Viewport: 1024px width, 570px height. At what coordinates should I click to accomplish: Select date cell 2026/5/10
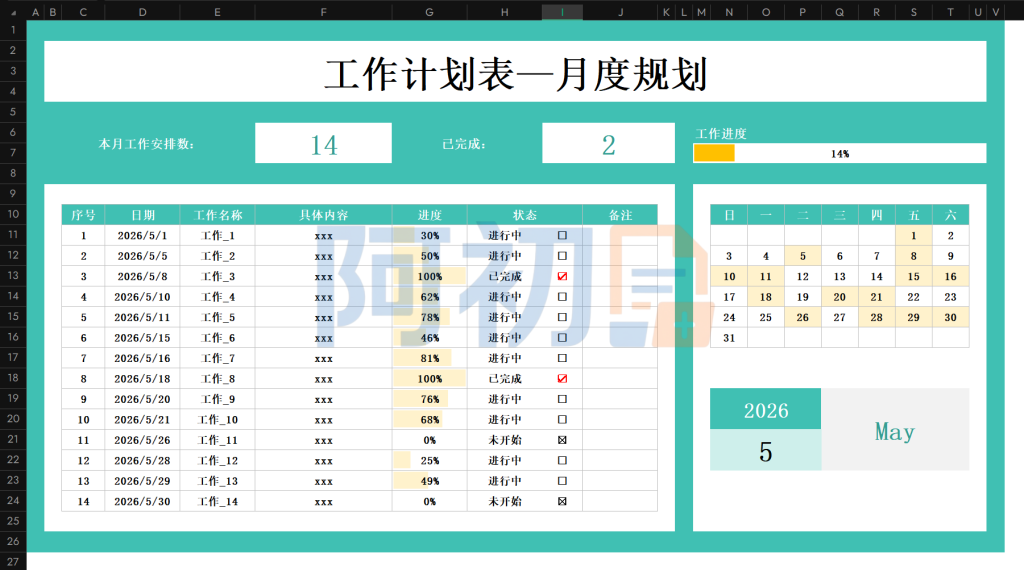coord(142,296)
